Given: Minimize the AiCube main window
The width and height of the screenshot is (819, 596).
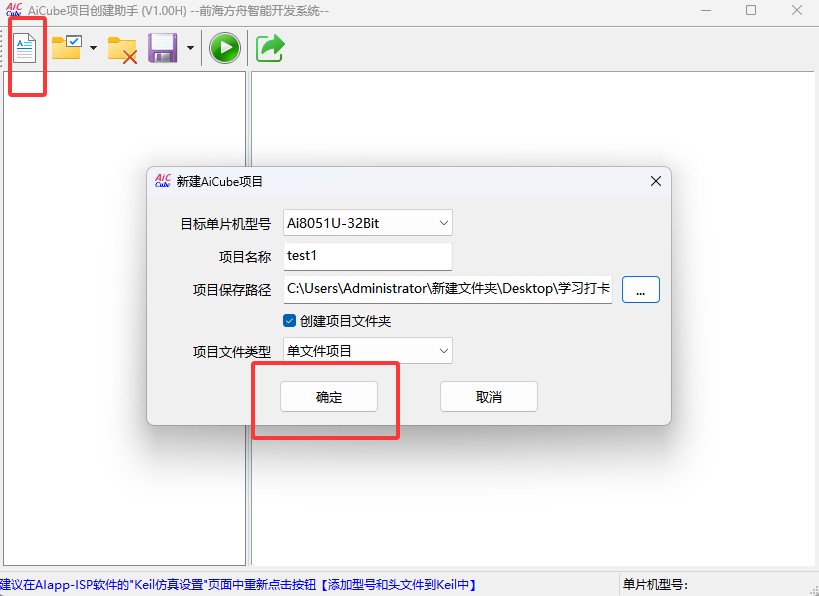Looking at the screenshot, I should coord(706,10).
